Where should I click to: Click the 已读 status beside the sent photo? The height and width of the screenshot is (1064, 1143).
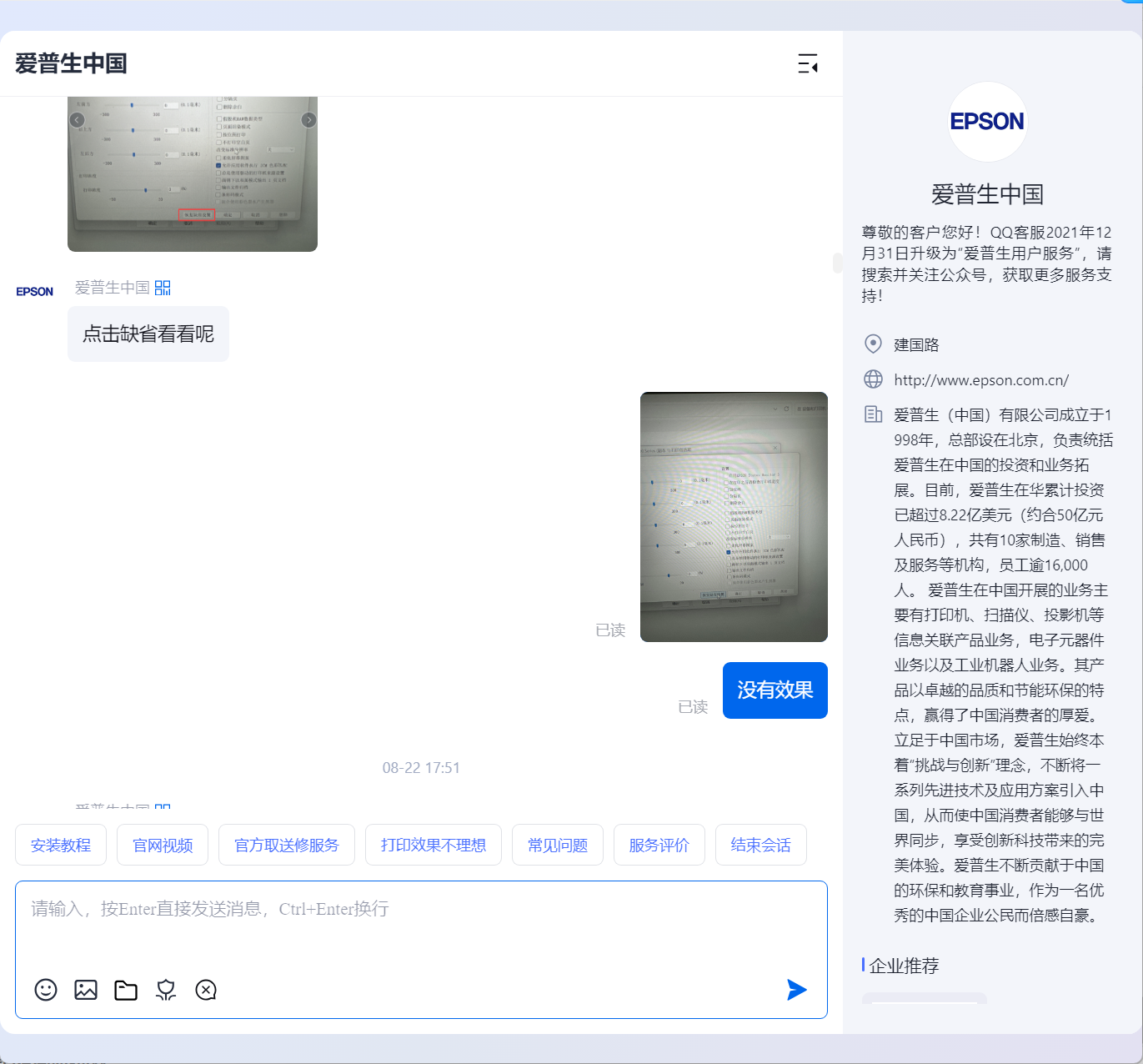coord(610,630)
